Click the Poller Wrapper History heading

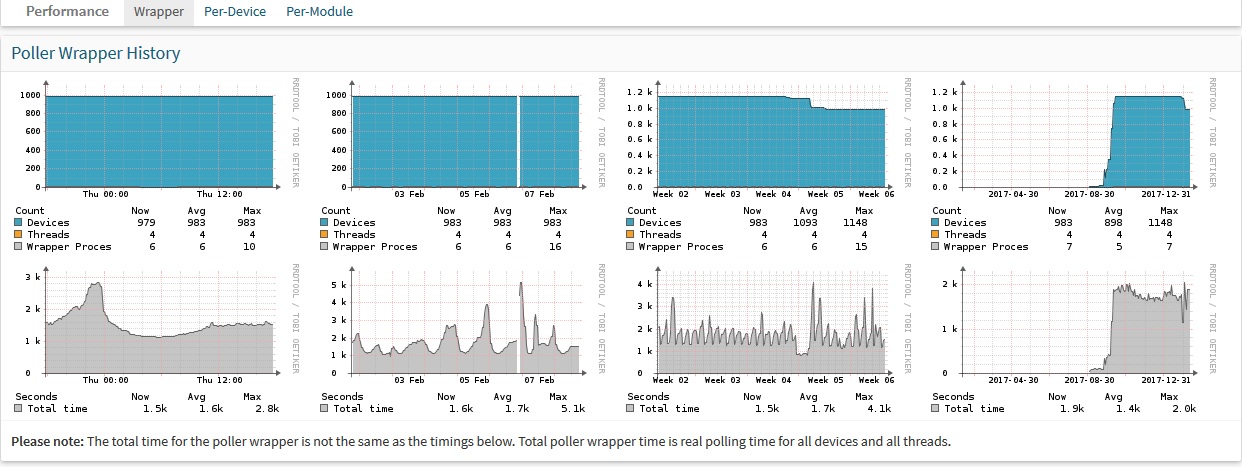[x=96, y=53]
